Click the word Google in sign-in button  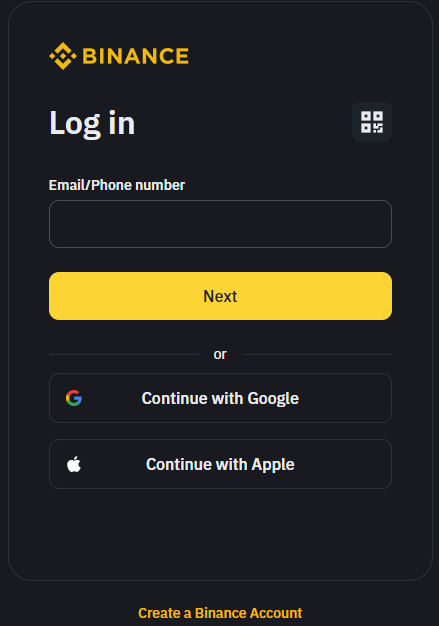273,398
